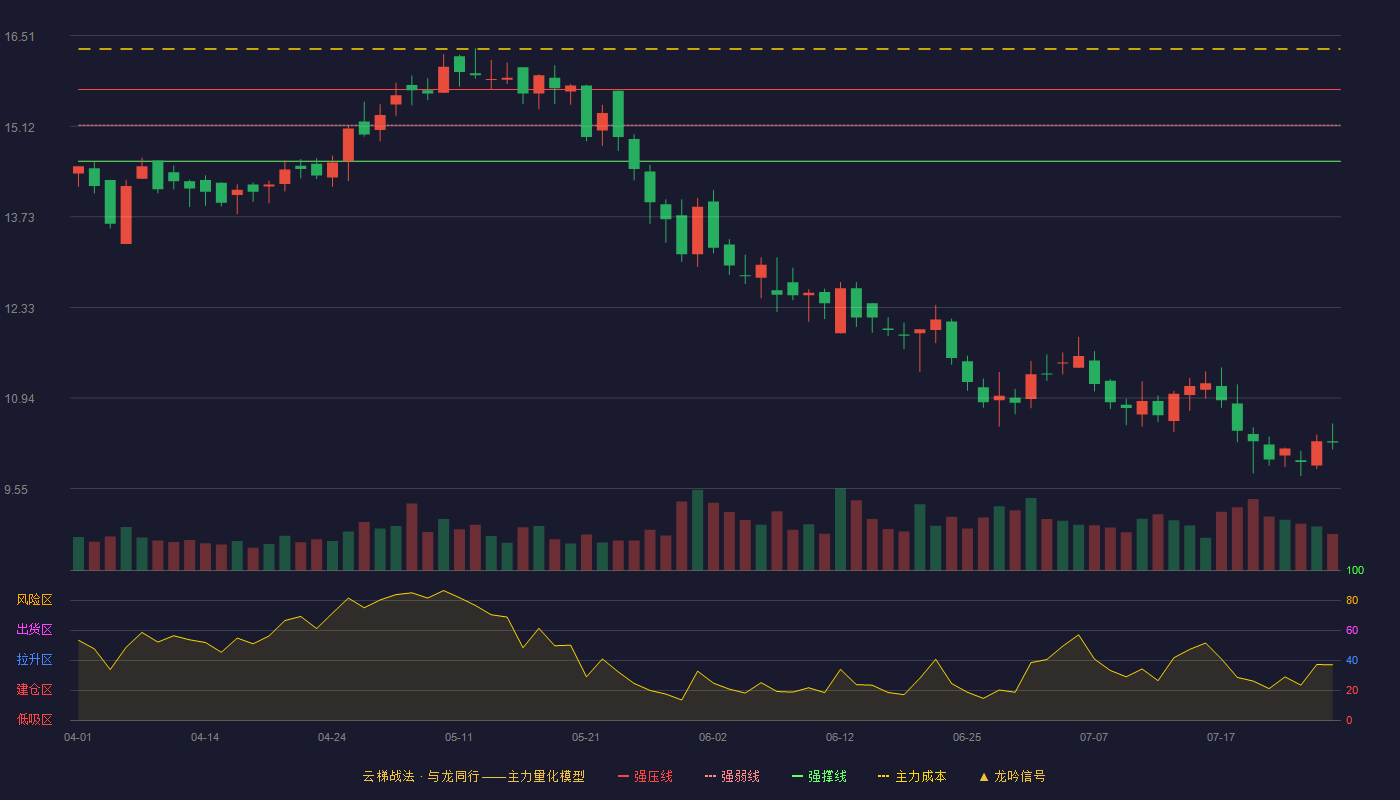Image resolution: width=1400 pixels, height=800 pixels.
Task: Click the yellow dashed 主力成本 line on chart
Action: (709, 49)
